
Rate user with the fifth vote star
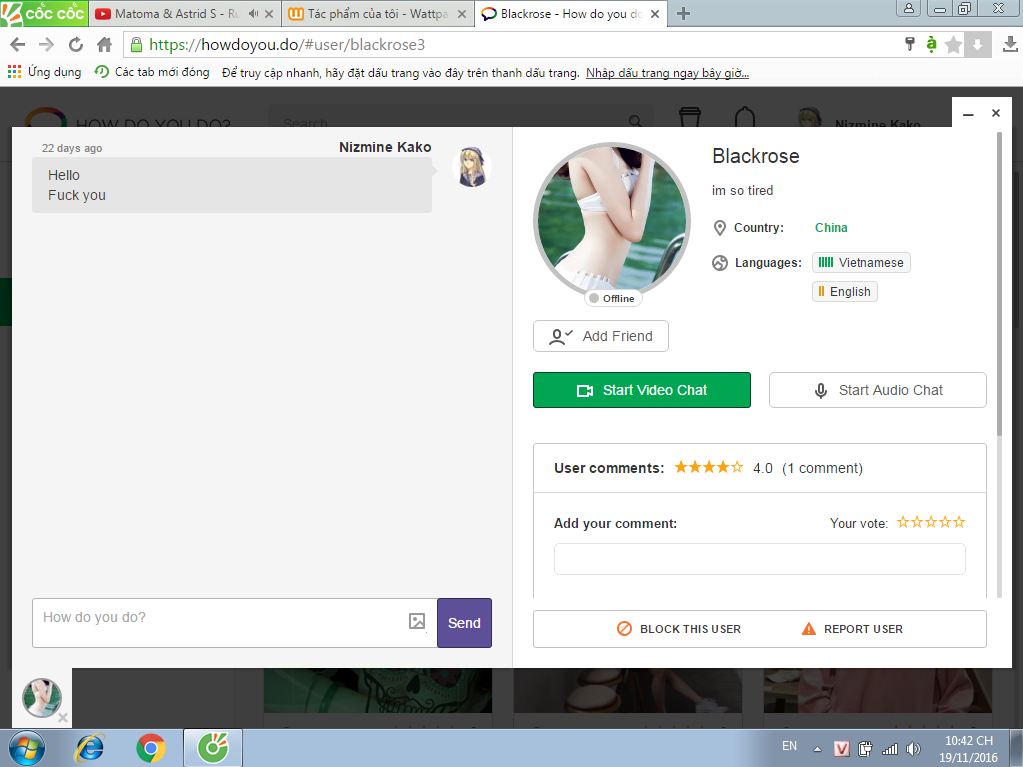point(959,522)
